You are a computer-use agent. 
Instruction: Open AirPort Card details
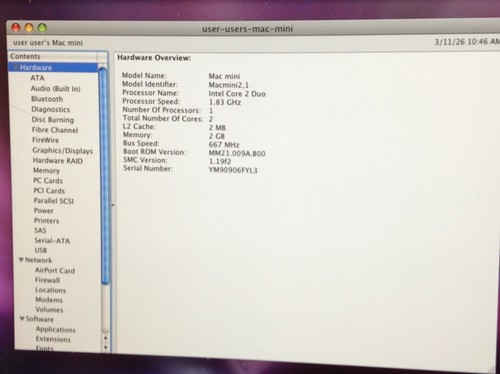click(55, 270)
